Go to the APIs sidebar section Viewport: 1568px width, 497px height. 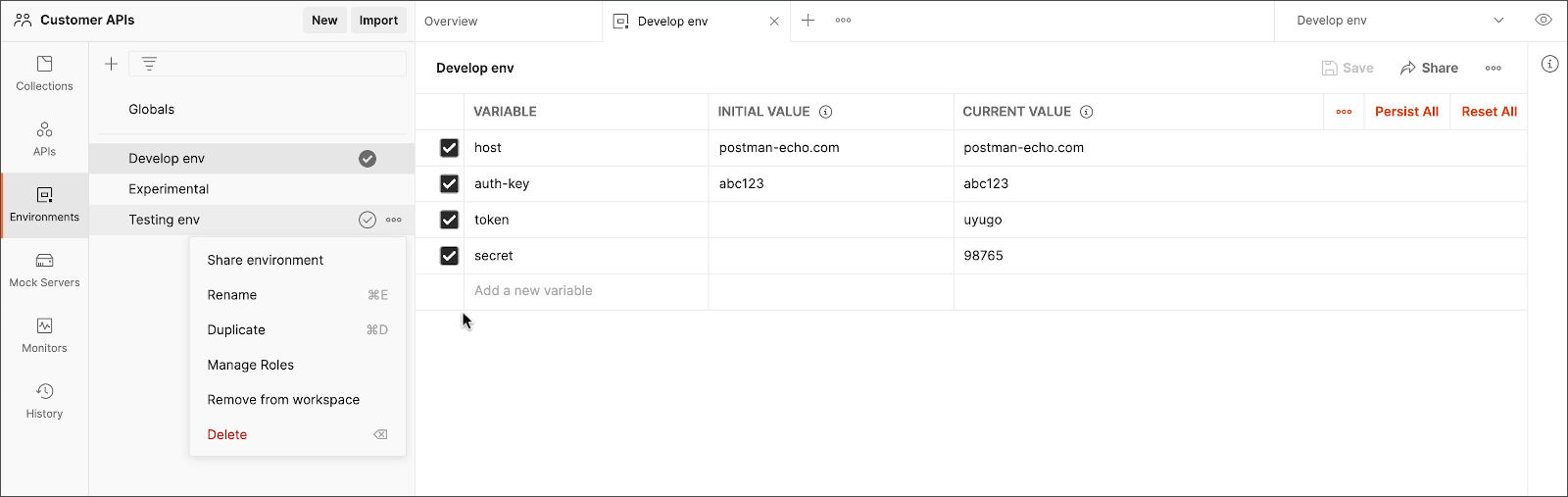pyautogui.click(x=44, y=139)
